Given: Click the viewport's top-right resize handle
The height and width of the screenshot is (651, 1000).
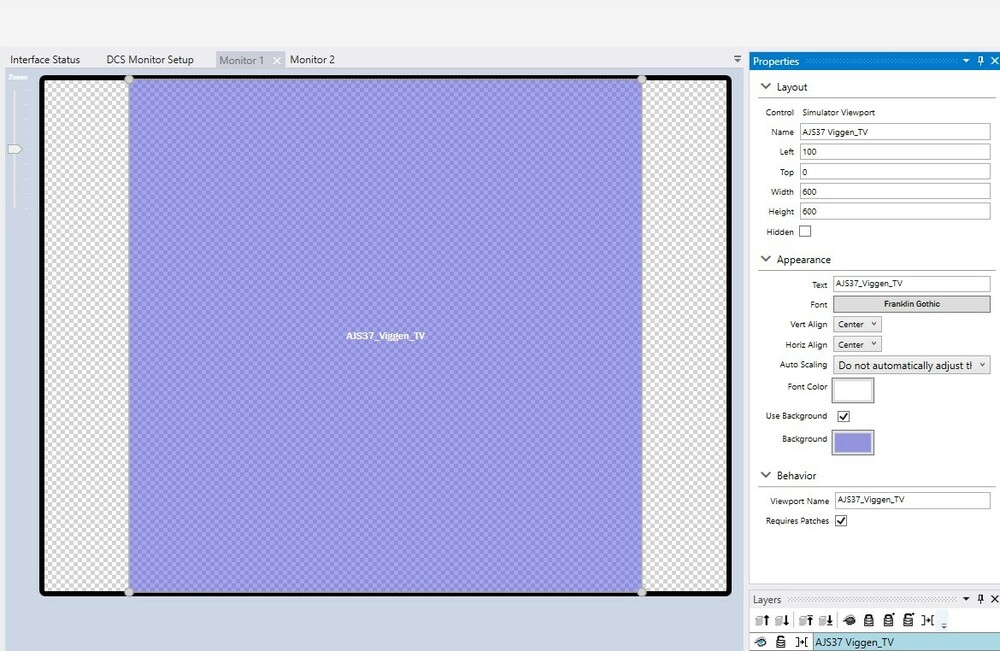Looking at the screenshot, I should pyautogui.click(x=642, y=80).
